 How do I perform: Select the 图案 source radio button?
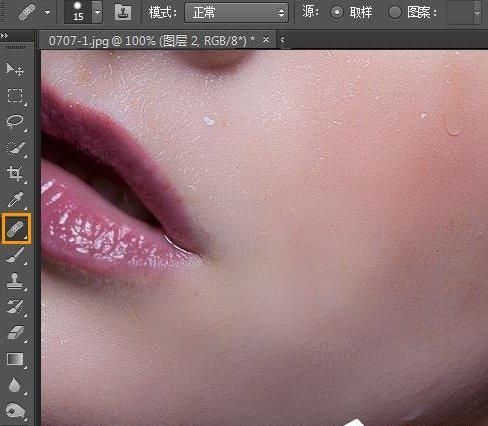tap(395, 13)
